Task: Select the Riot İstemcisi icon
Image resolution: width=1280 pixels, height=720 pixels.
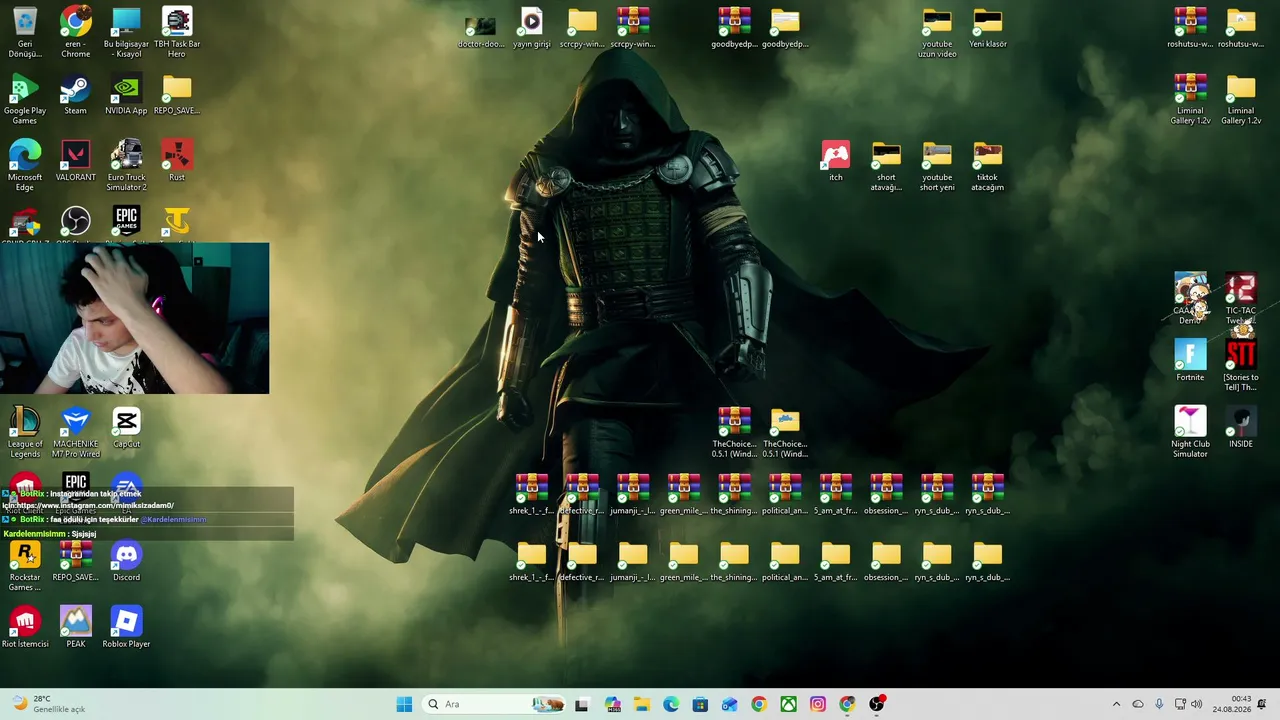Action: click(25, 627)
